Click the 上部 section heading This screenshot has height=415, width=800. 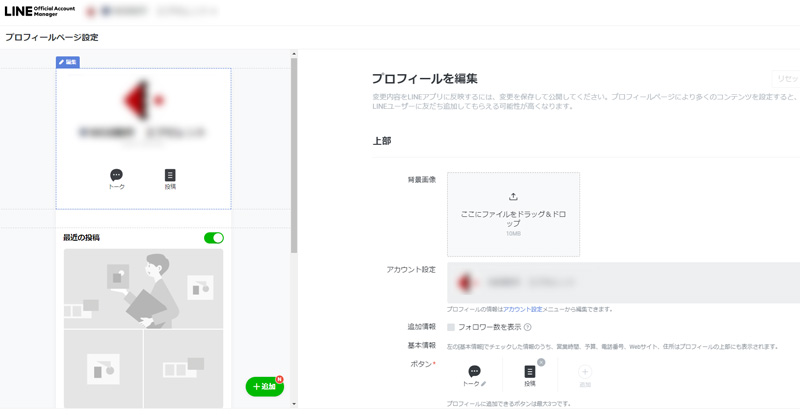(x=382, y=141)
